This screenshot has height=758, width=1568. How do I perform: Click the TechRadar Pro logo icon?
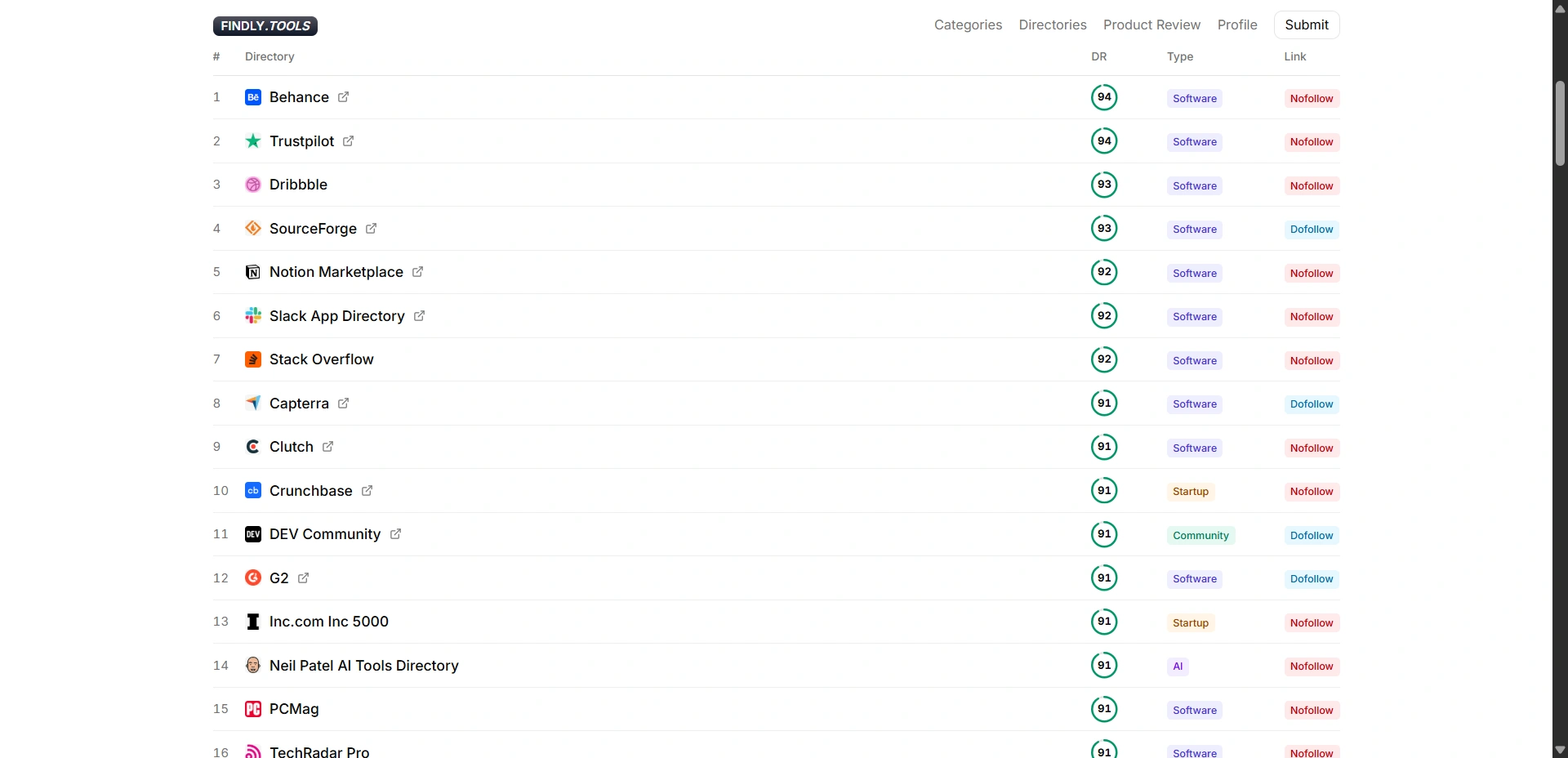tap(253, 751)
